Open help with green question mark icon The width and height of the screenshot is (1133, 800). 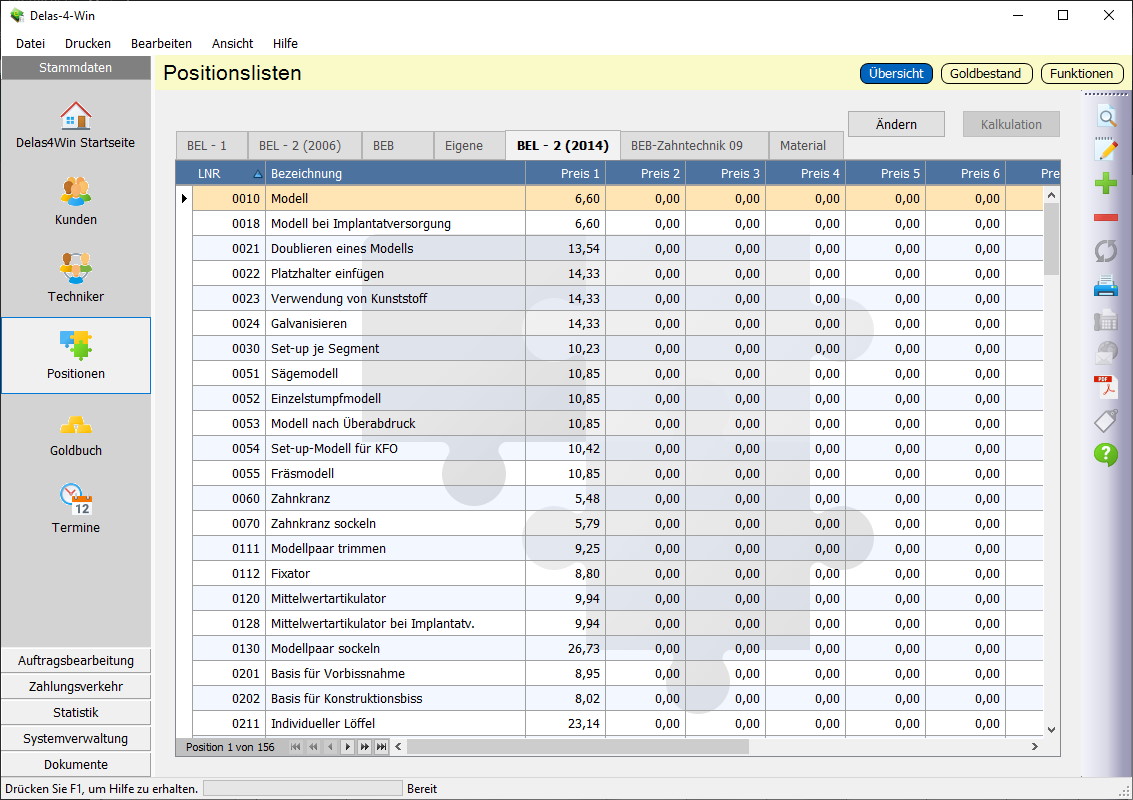(1106, 454)
